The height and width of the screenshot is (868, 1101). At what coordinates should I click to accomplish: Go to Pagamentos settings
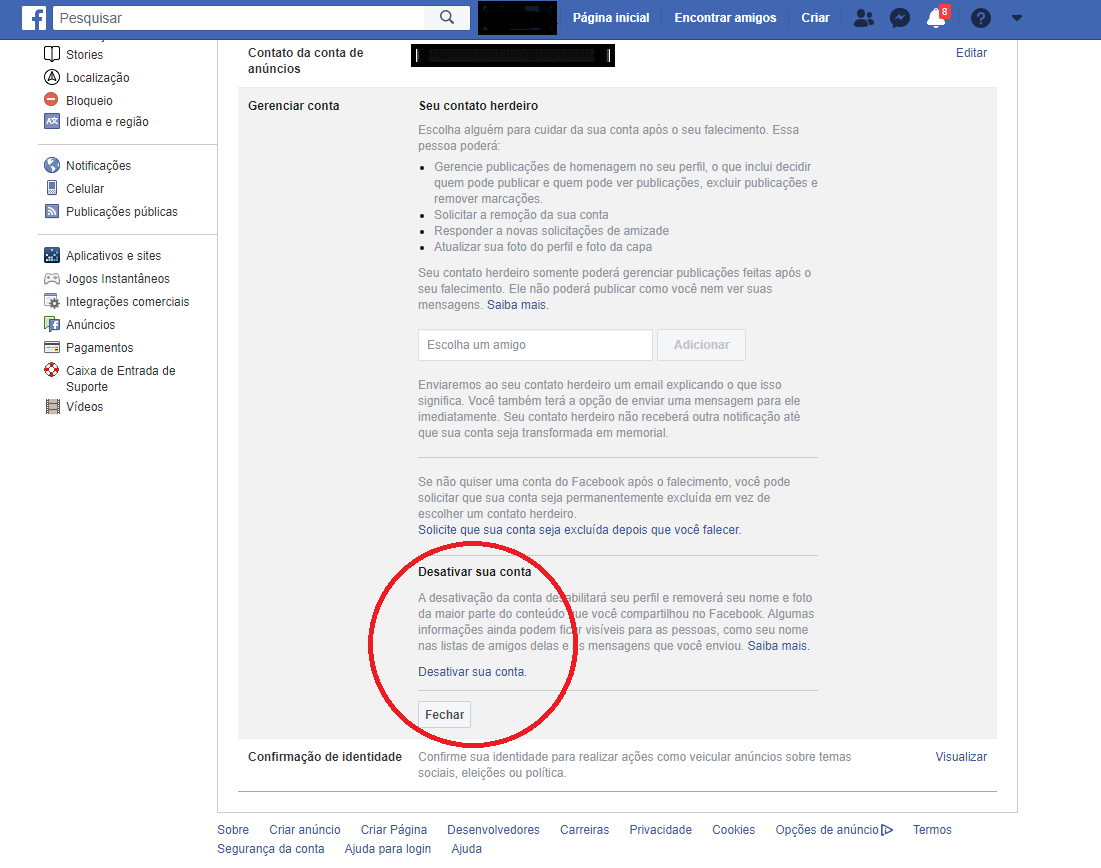click(x=99, y=348)
